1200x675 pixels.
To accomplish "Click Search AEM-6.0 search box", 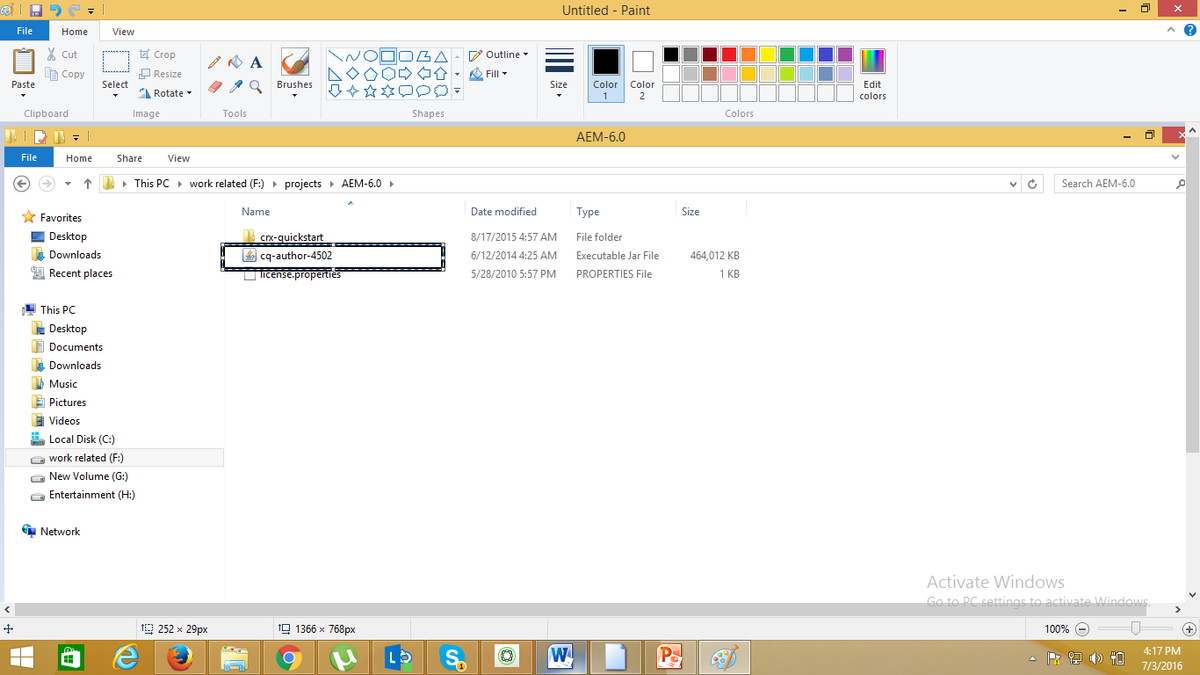I will (x=1120, y=184).
